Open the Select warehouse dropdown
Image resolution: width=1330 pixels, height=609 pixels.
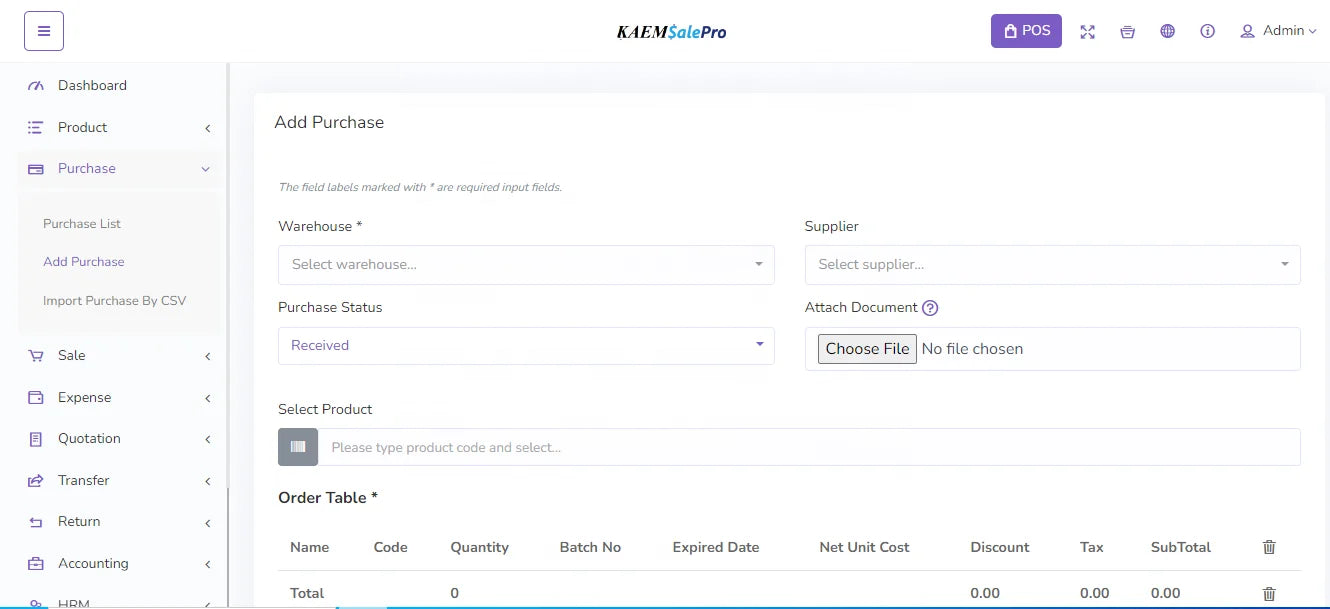click(x=526, y=265)
